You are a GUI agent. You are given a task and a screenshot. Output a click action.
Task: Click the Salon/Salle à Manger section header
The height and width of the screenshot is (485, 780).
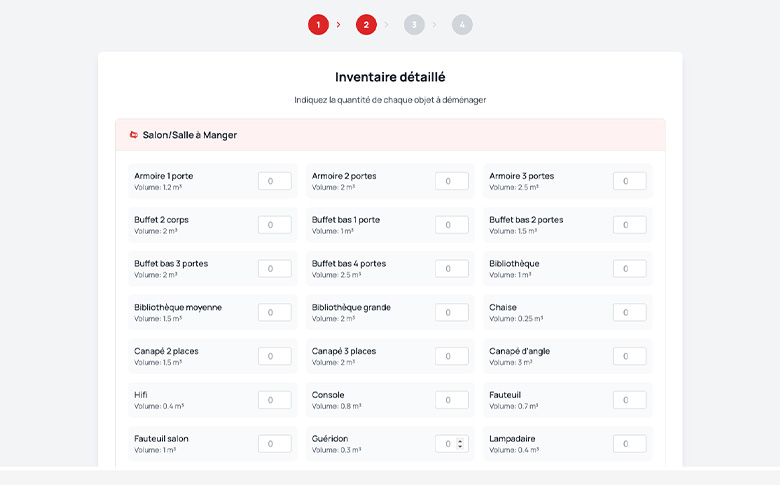click(x=390, y=135)
